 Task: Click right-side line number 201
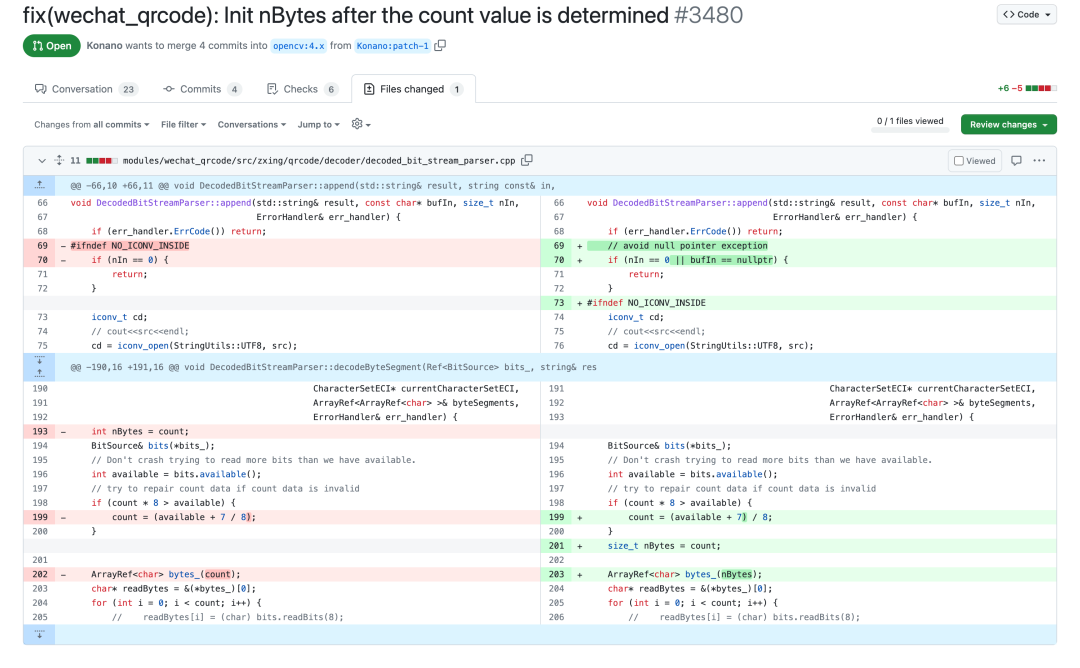557,546
